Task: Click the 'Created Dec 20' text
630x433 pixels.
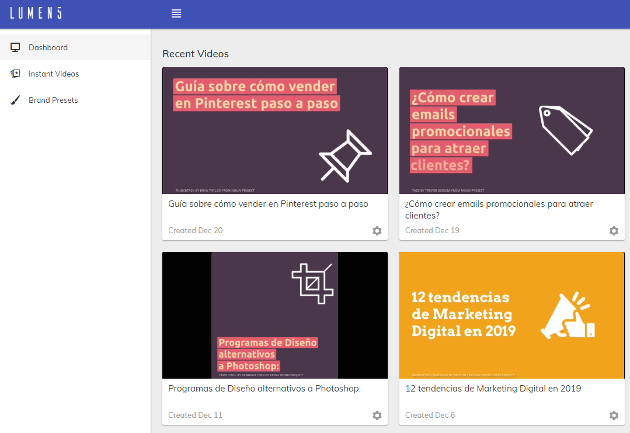Action: point(195,231)
